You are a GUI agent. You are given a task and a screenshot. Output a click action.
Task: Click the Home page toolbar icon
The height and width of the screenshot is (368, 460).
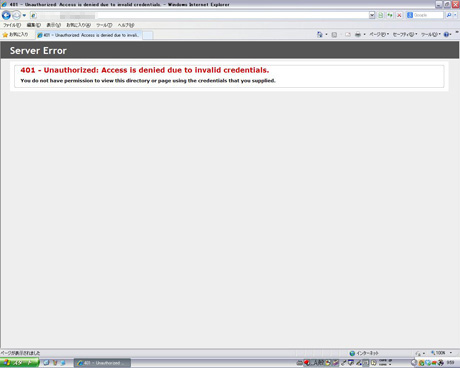pos(320,34)
